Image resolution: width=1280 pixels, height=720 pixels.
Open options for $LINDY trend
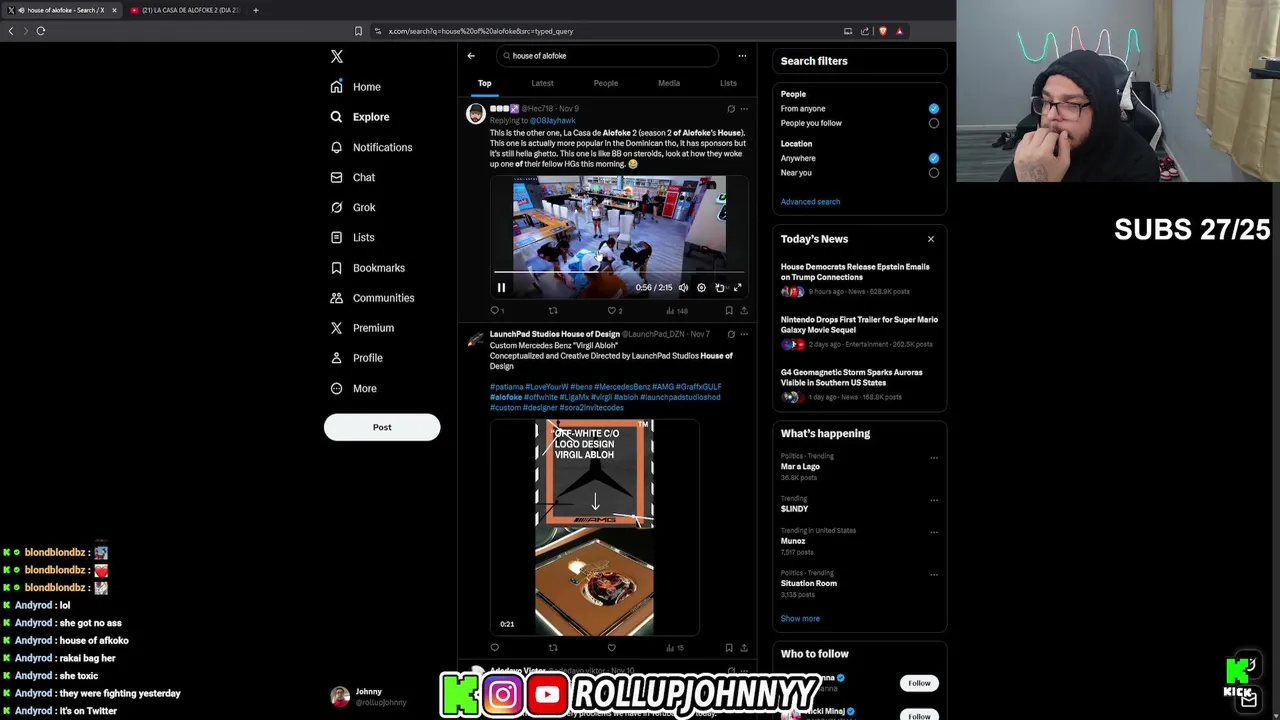coord(934,500)
